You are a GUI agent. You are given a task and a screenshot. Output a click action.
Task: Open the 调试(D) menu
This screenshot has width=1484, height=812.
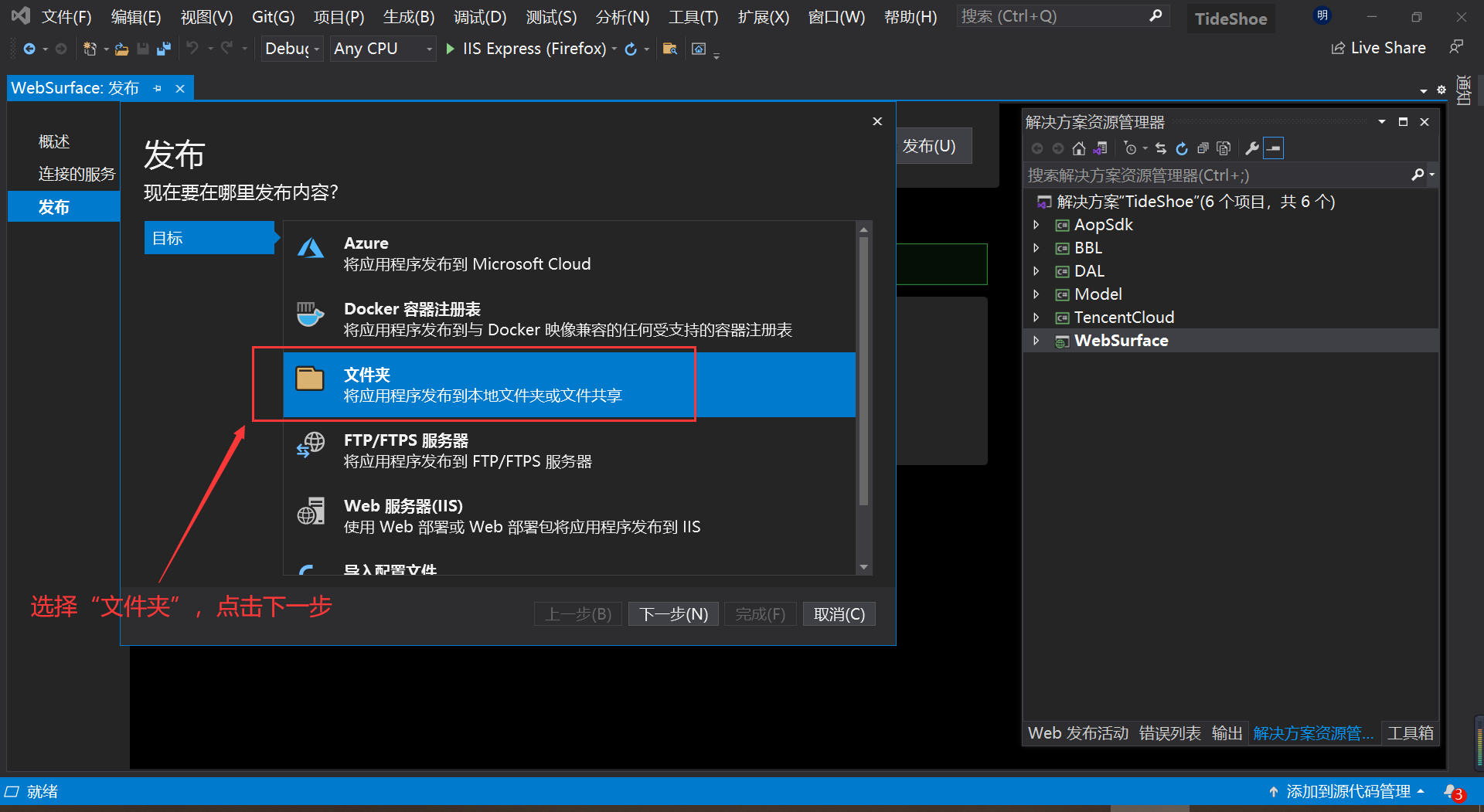480,17
